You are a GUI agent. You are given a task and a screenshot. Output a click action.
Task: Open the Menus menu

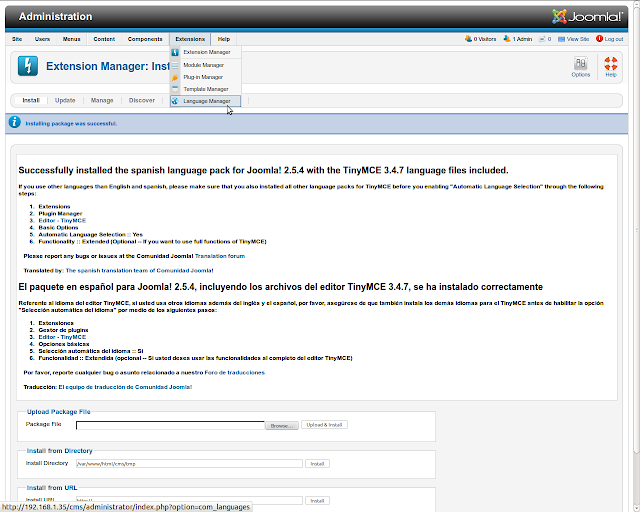(x=71, y=39)
